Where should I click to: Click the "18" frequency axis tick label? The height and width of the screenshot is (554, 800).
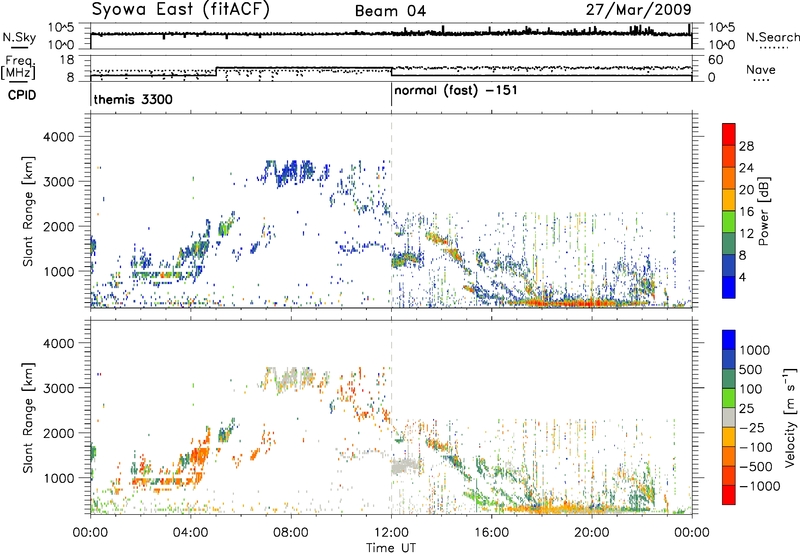pyautogui.click(x=67, y=60)
